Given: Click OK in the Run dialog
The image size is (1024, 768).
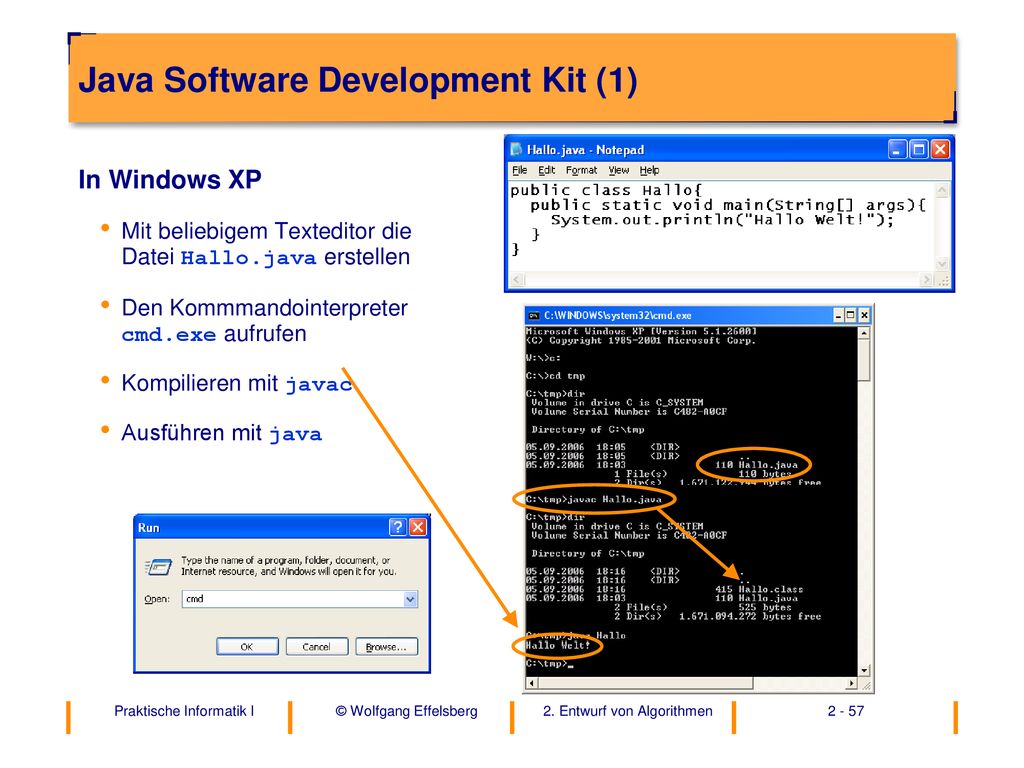Looking at the screenshot, I should (x=247, y=647).
